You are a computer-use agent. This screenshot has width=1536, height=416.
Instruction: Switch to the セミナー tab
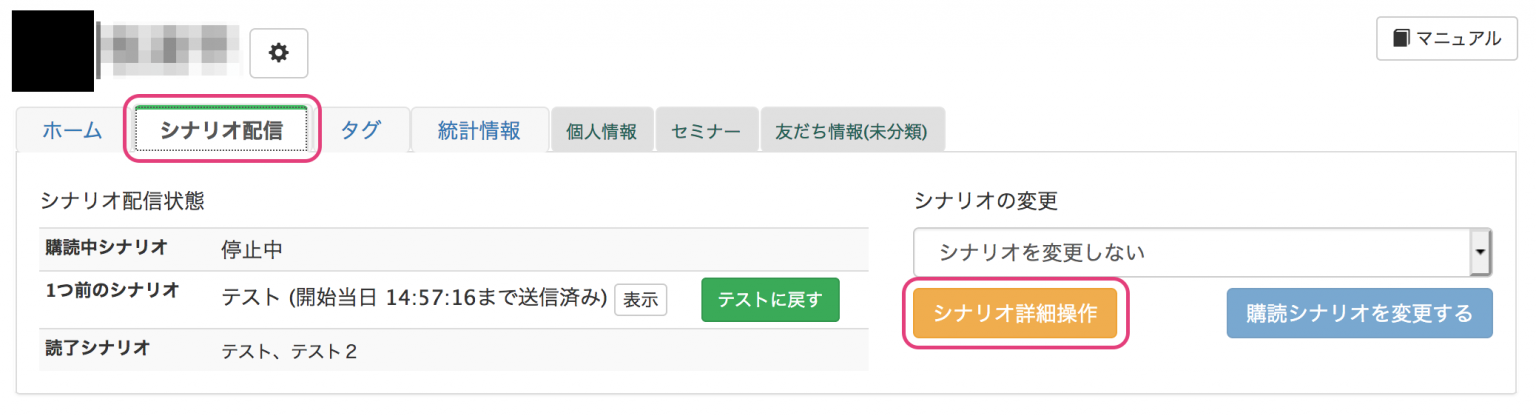coord(706,131)
